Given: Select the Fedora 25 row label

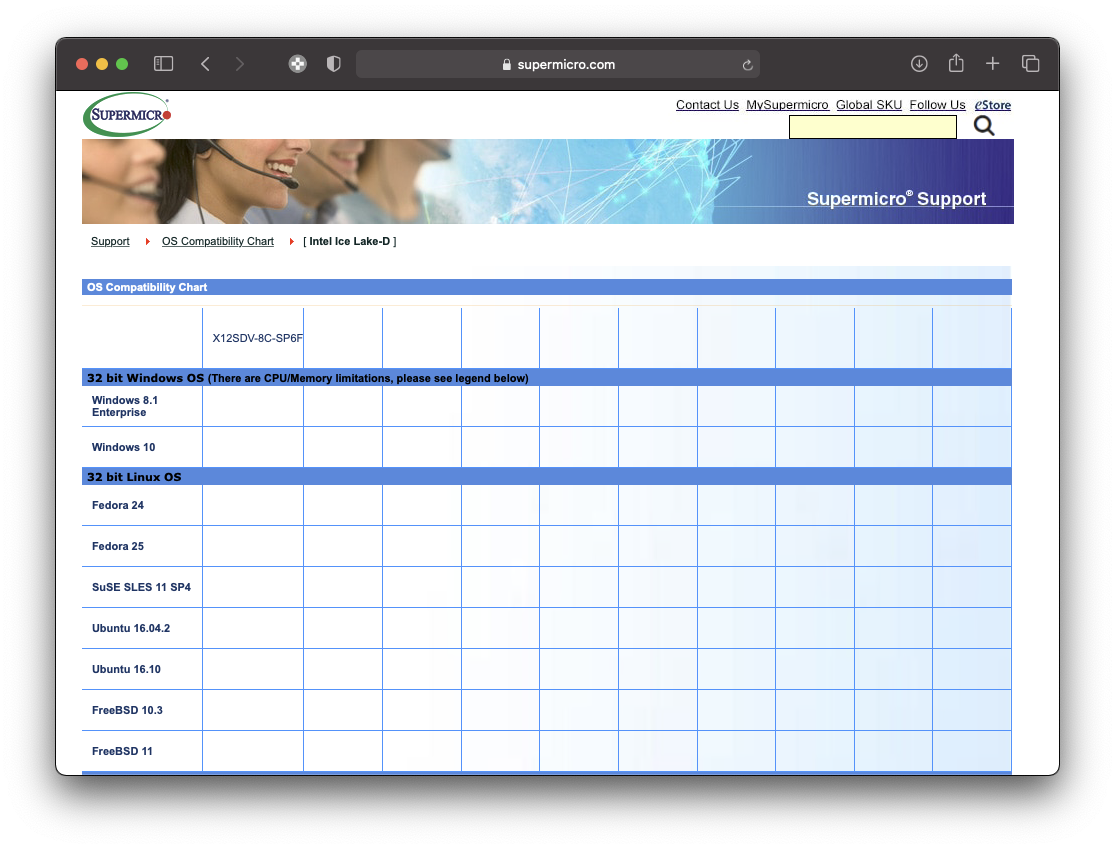Looking at the screenshot, I should [117, 547].
